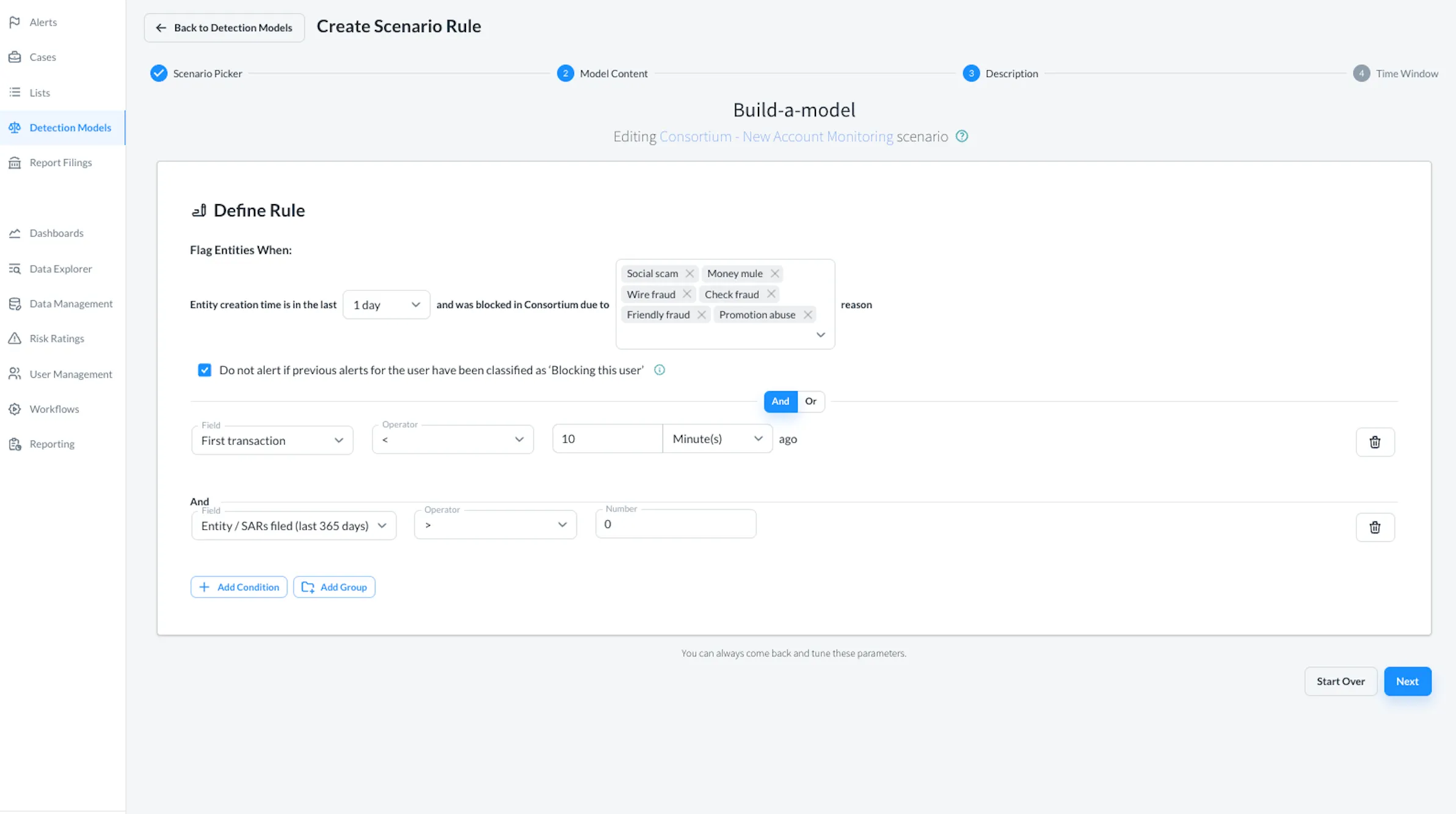Click the Number input field containing 0
Viewport: 1456px width, 814px height.
(x=675, y=524)
